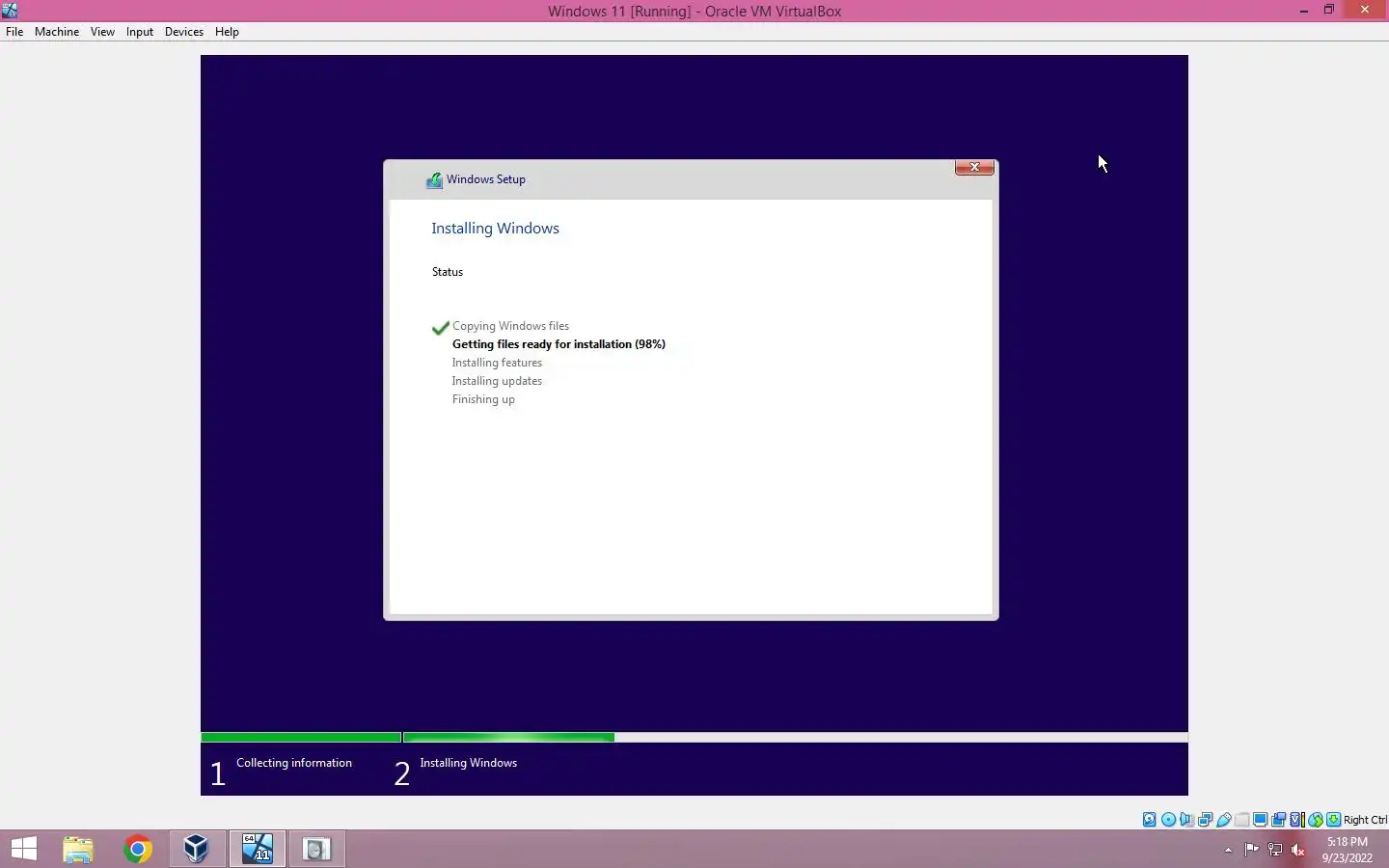This screenshot has width=1389, height=868.
Task: Click the 'Finishing up' status line
Action: coord(483,399)
